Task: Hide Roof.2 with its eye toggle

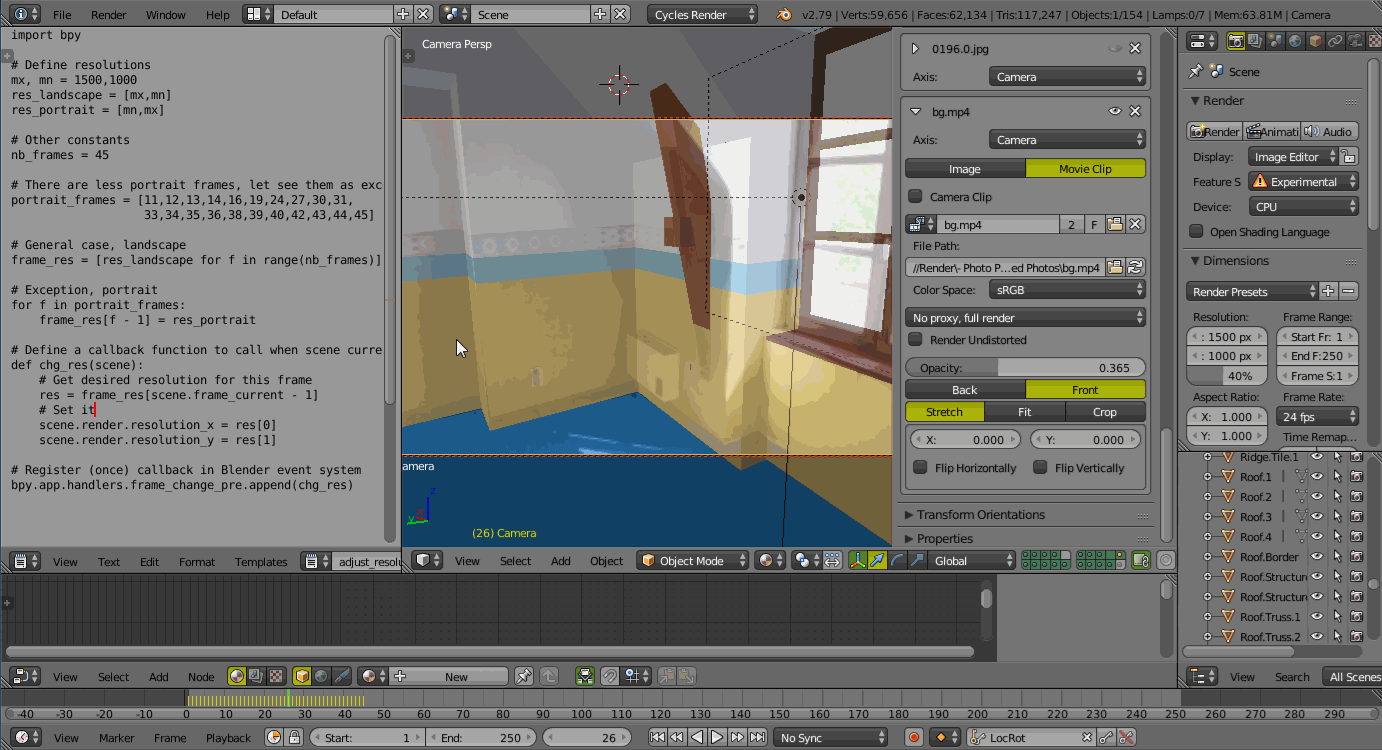Action: [1317, 496]
